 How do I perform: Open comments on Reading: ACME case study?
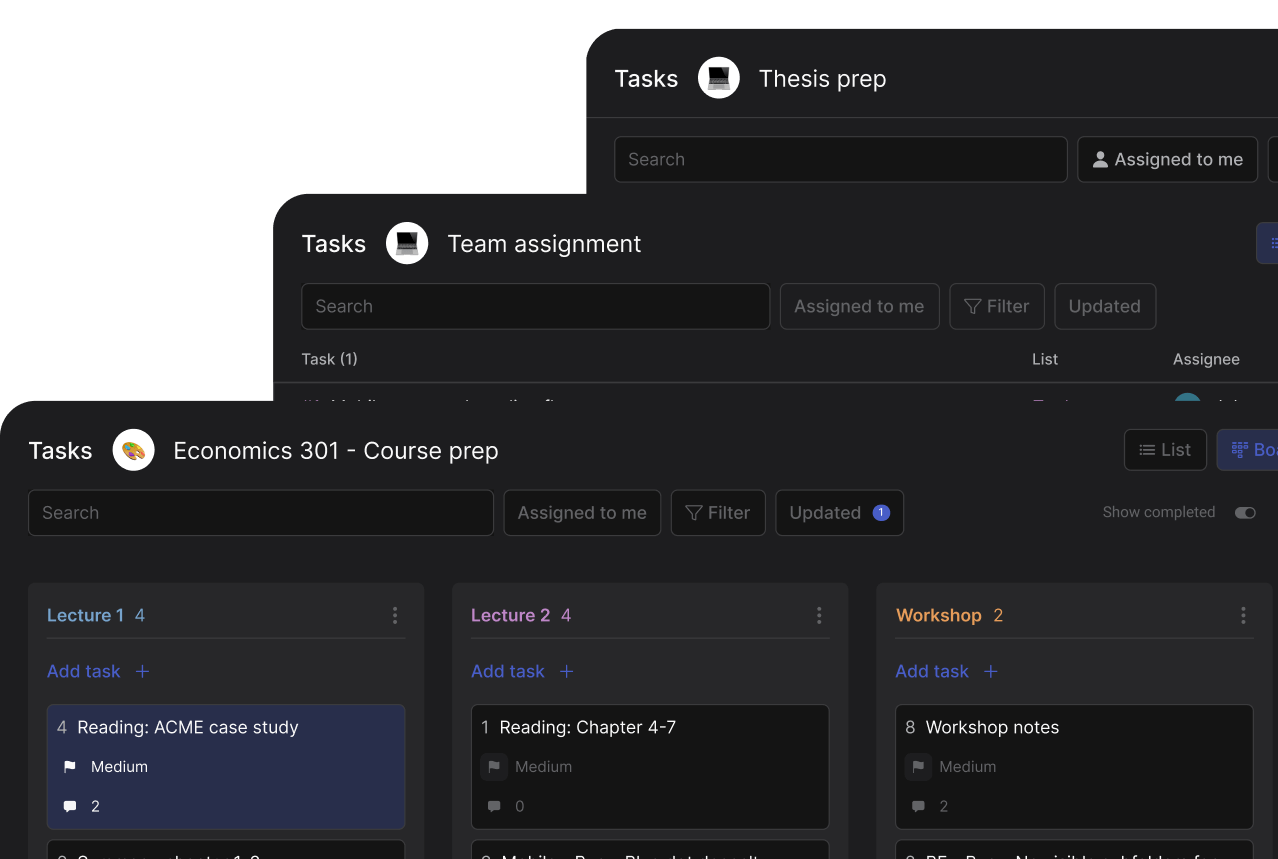70,806
